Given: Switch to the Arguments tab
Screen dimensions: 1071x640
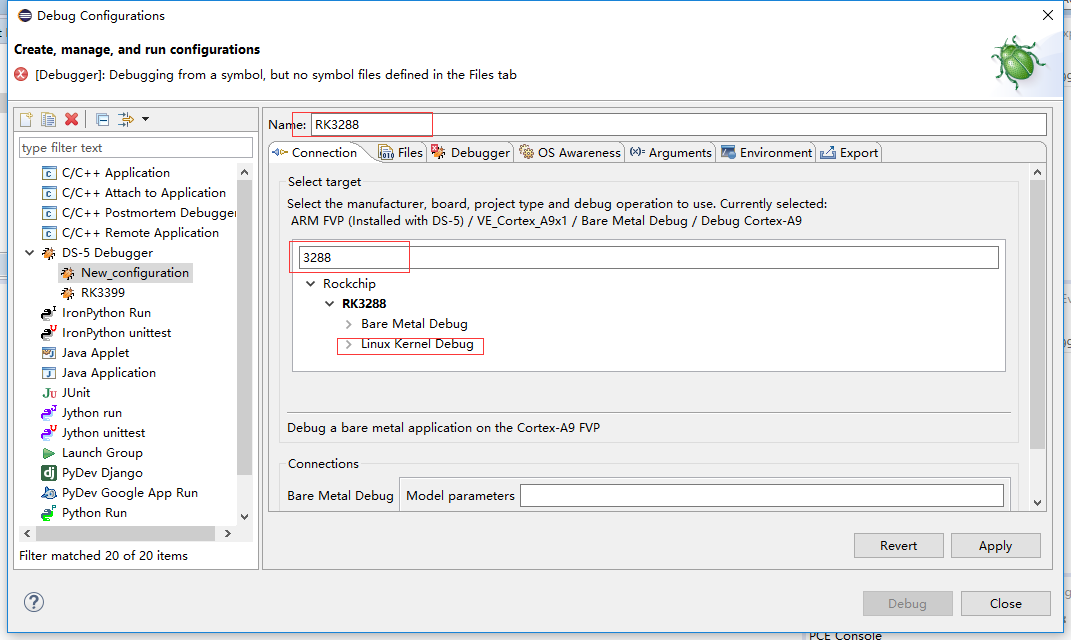Looking at the screenshot, I should 671,152.
